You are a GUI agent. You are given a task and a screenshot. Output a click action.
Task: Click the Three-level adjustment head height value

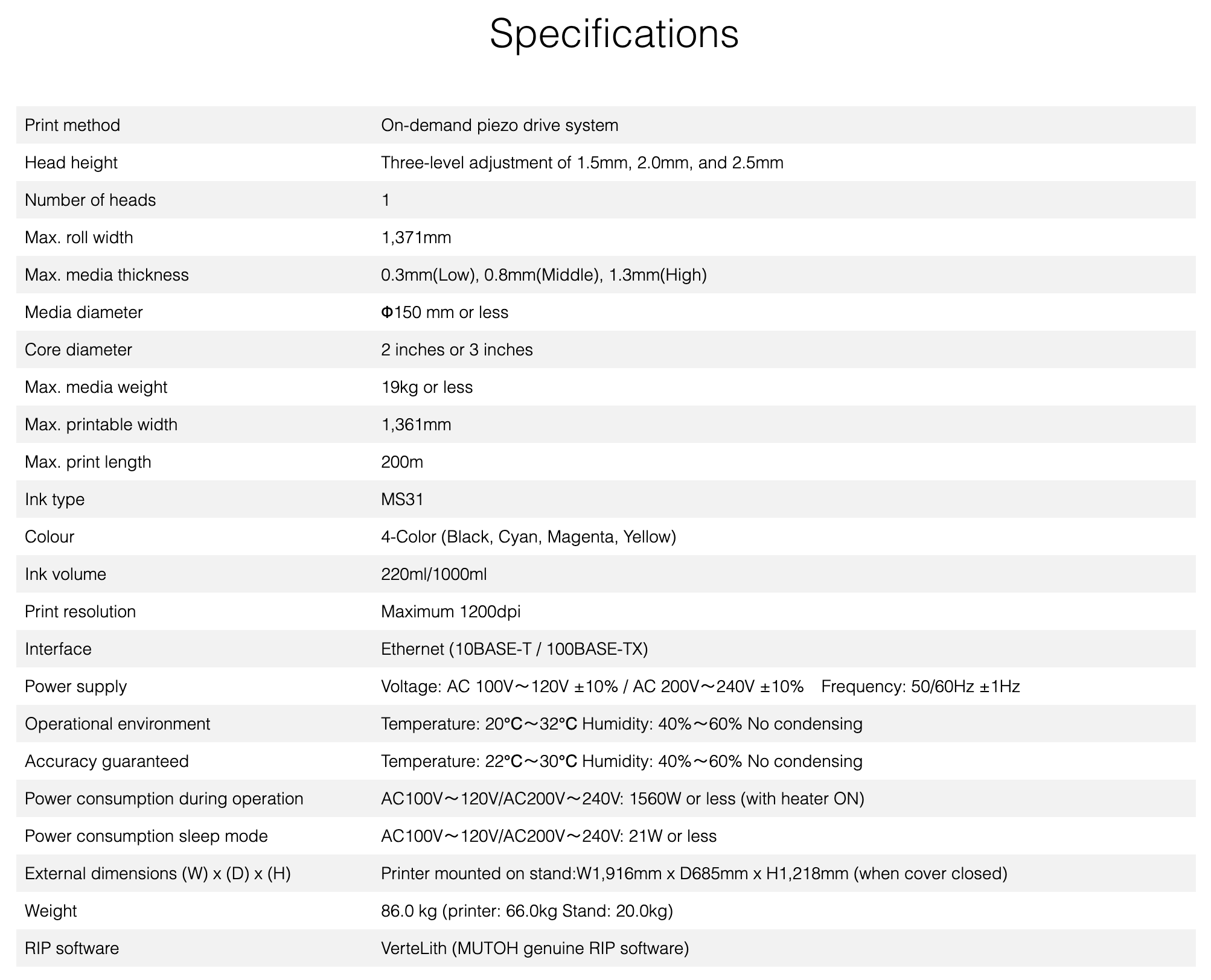click(x=582, y=162)
